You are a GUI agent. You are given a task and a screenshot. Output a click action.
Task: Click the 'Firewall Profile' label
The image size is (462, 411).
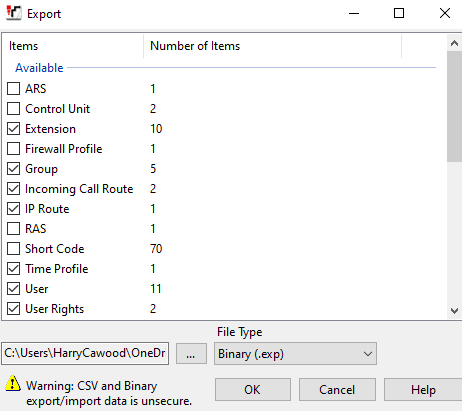(64, 149)
